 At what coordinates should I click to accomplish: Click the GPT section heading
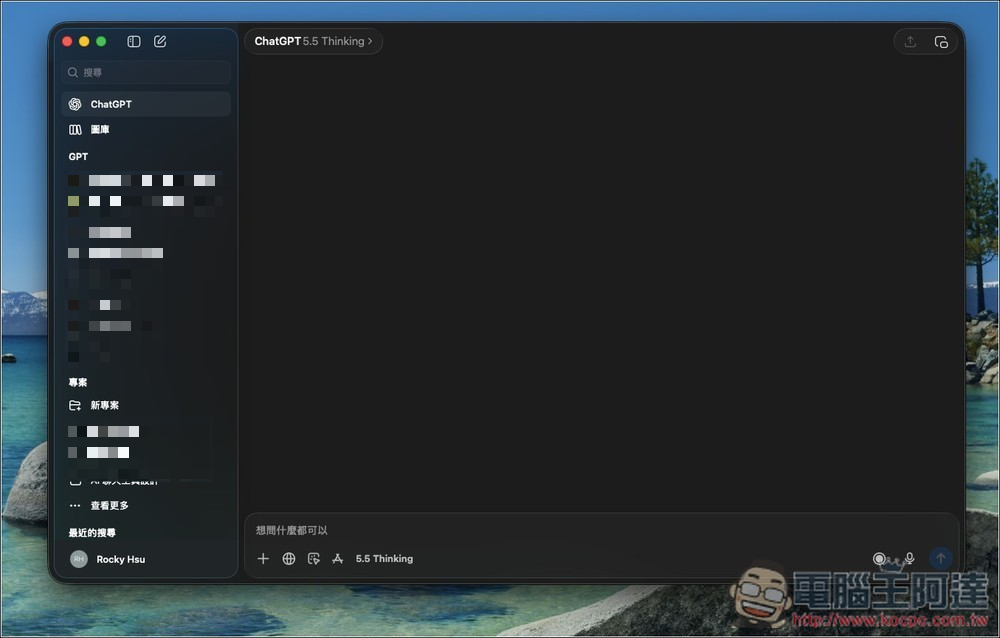(x=78, y=156)
